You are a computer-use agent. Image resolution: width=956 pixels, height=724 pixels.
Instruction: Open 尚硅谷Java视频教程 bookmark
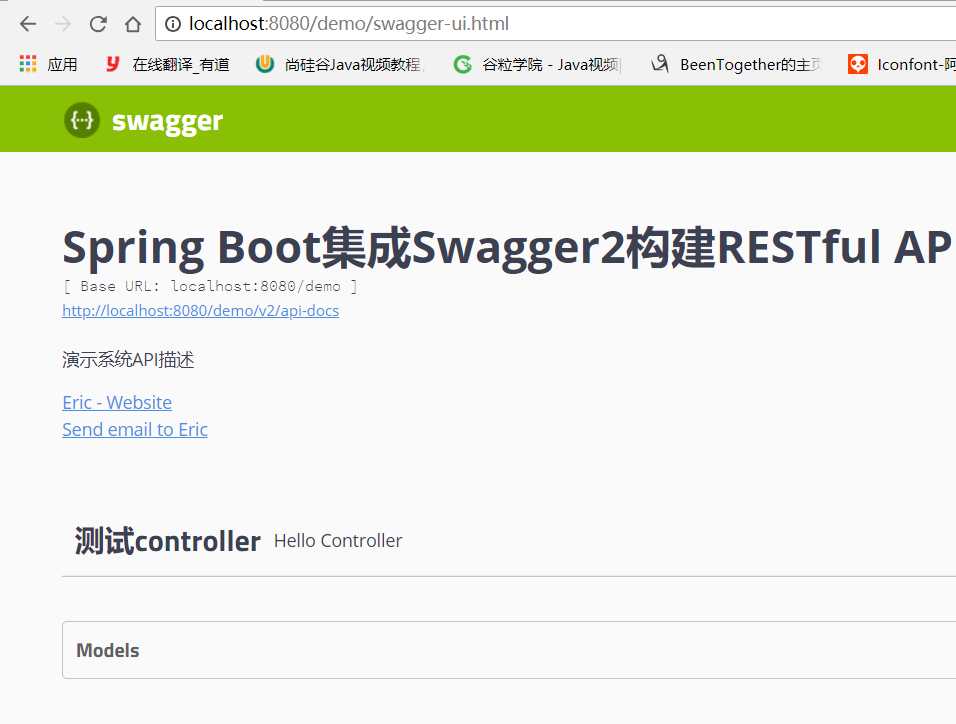coord(354,64)
